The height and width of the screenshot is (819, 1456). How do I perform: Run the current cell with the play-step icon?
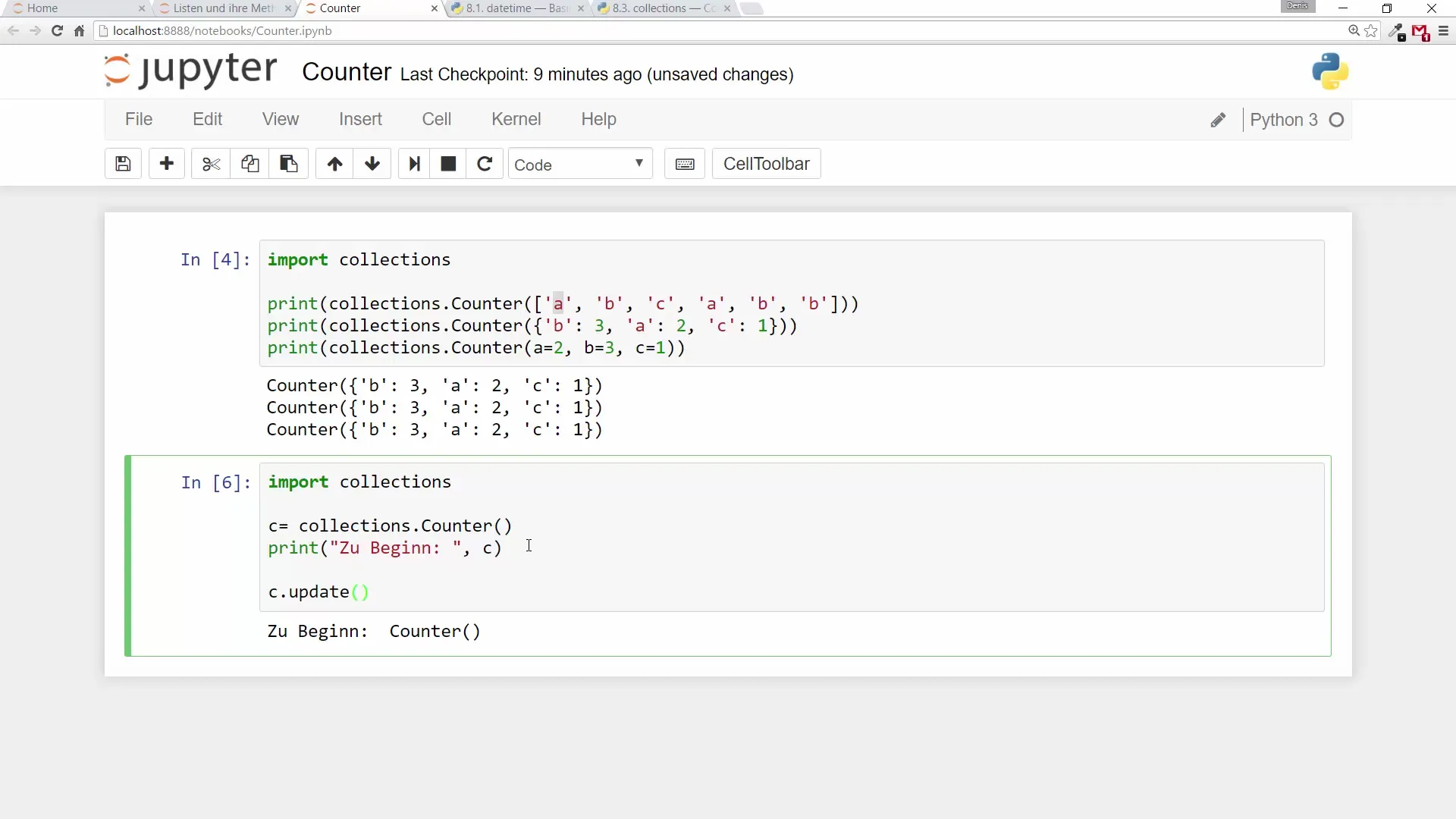(414, 164)
